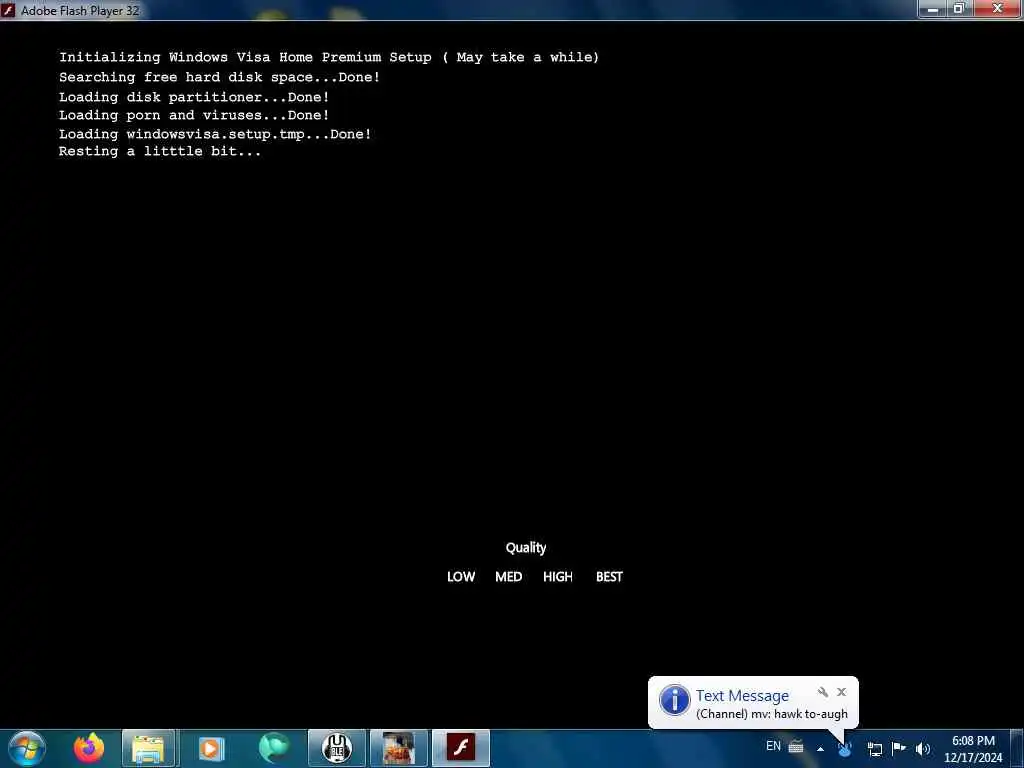Close the Text Message notification balloon

pyautogui.click(x=842, y=692)
